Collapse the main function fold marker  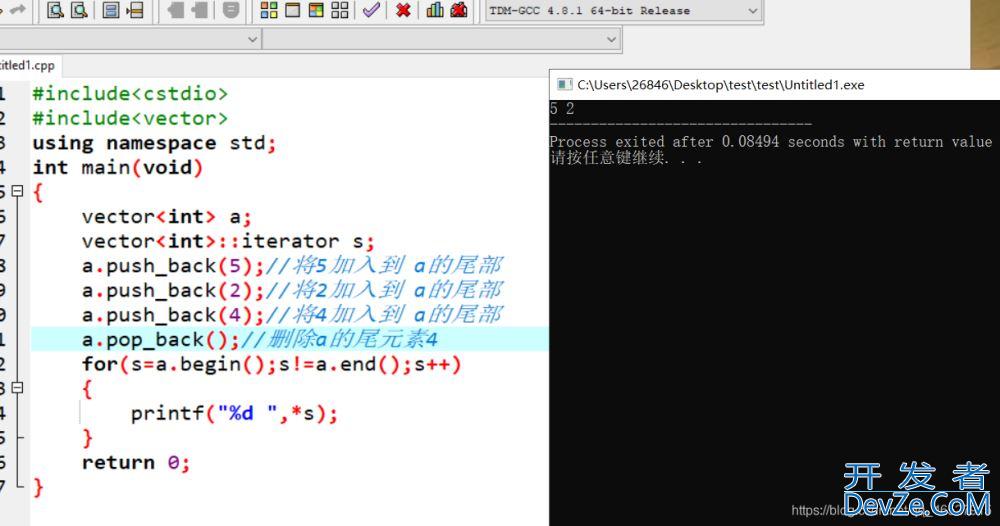[x=18, y=191]
